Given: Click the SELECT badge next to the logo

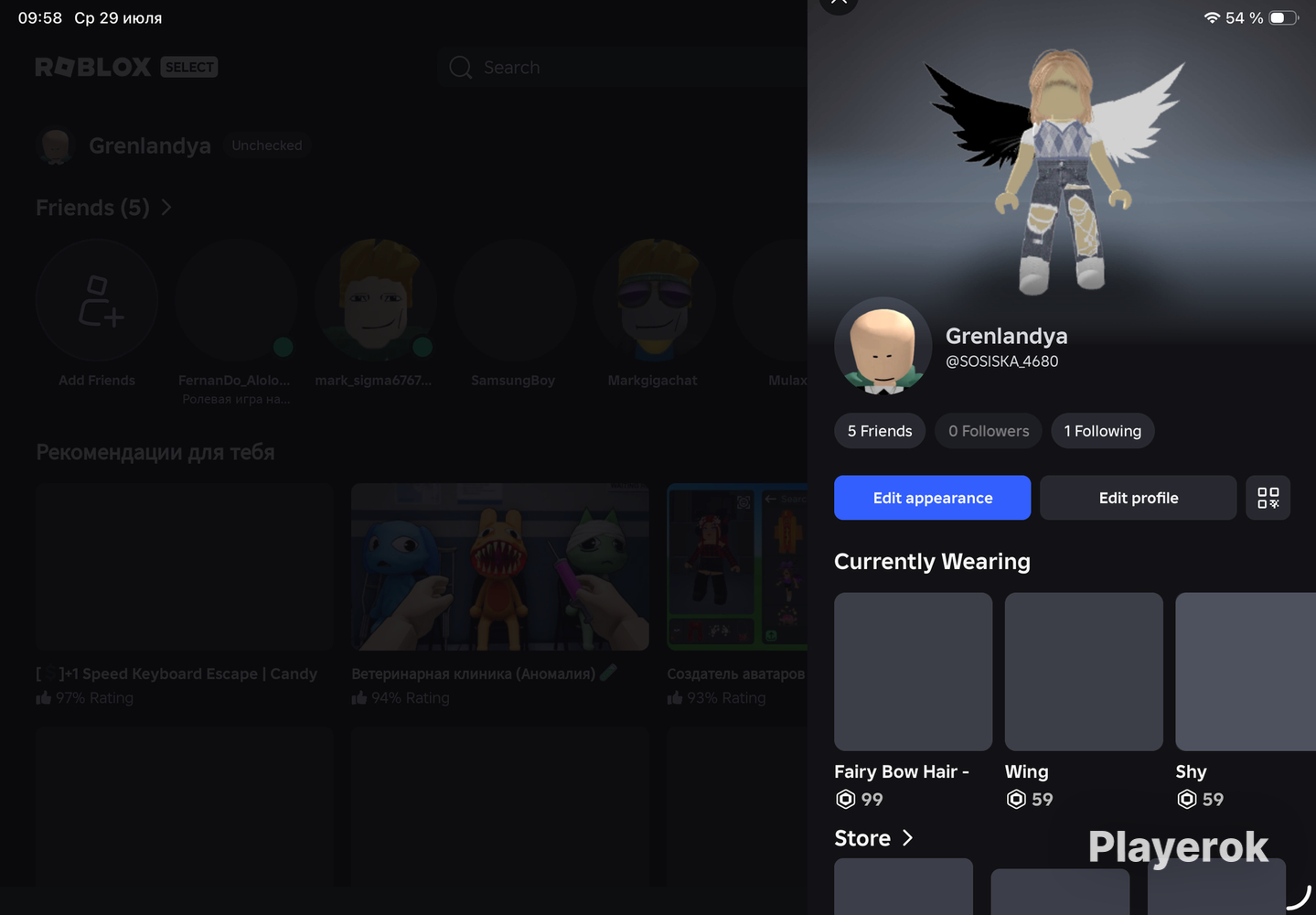Looking at the screenshot, I should tap(189, 67).
